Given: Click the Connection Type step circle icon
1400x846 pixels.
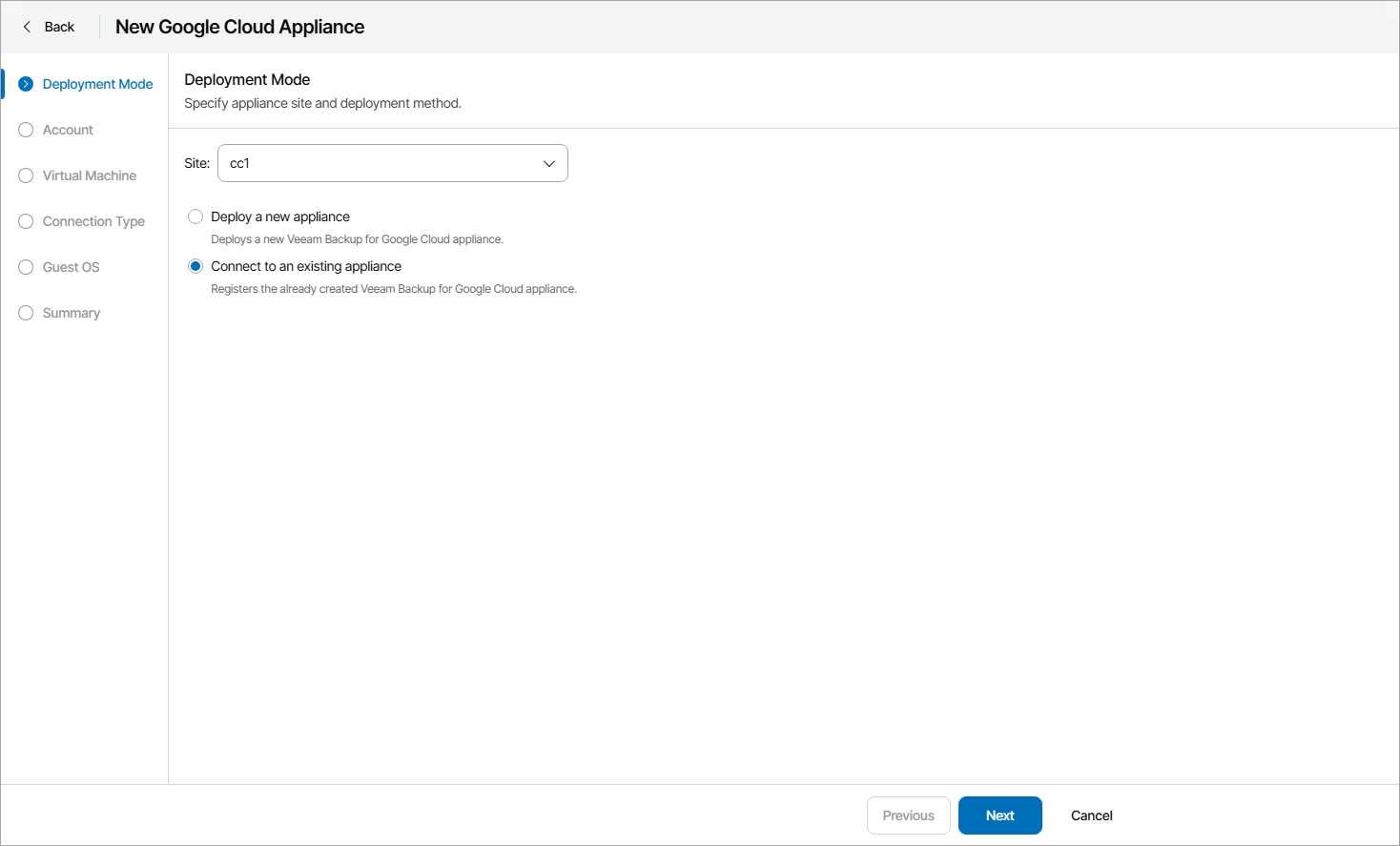Looking at the screenshot, I should (25, 221).
